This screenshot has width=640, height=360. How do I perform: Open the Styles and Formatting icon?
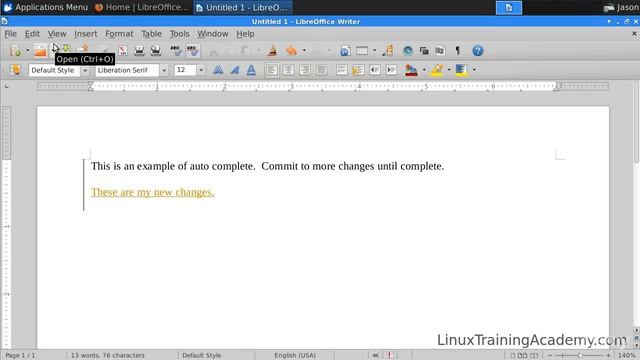pyautogui.click(x=16, y=70)
